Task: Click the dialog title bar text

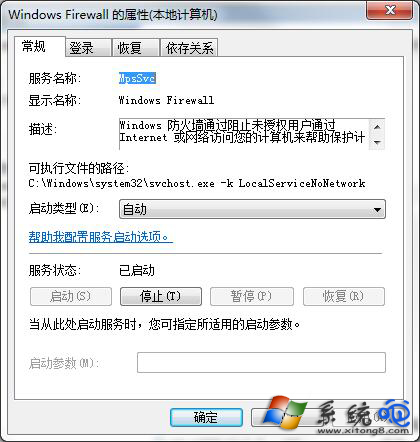Action: pos(113,15)
